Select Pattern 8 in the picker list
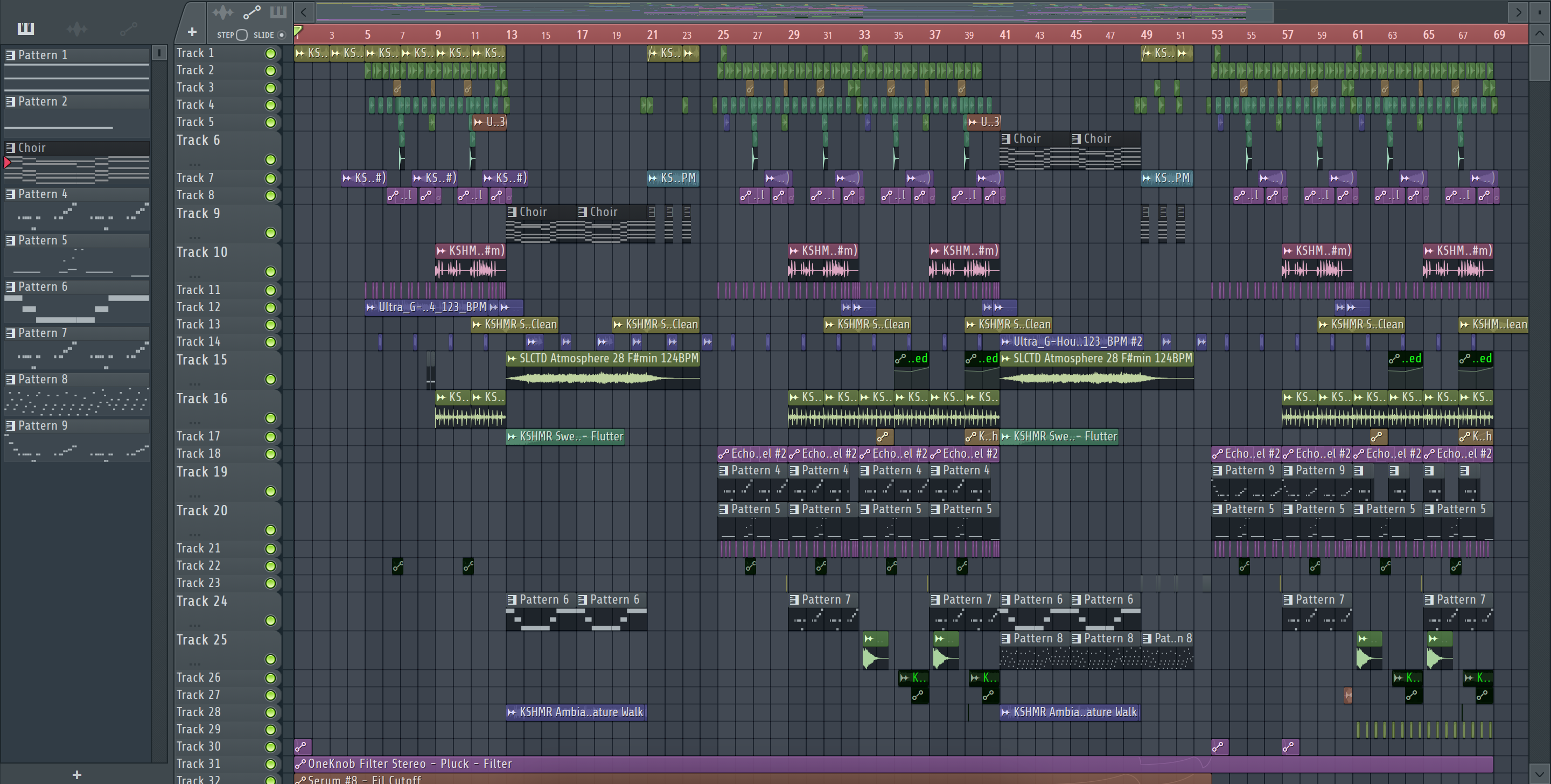 77,380
